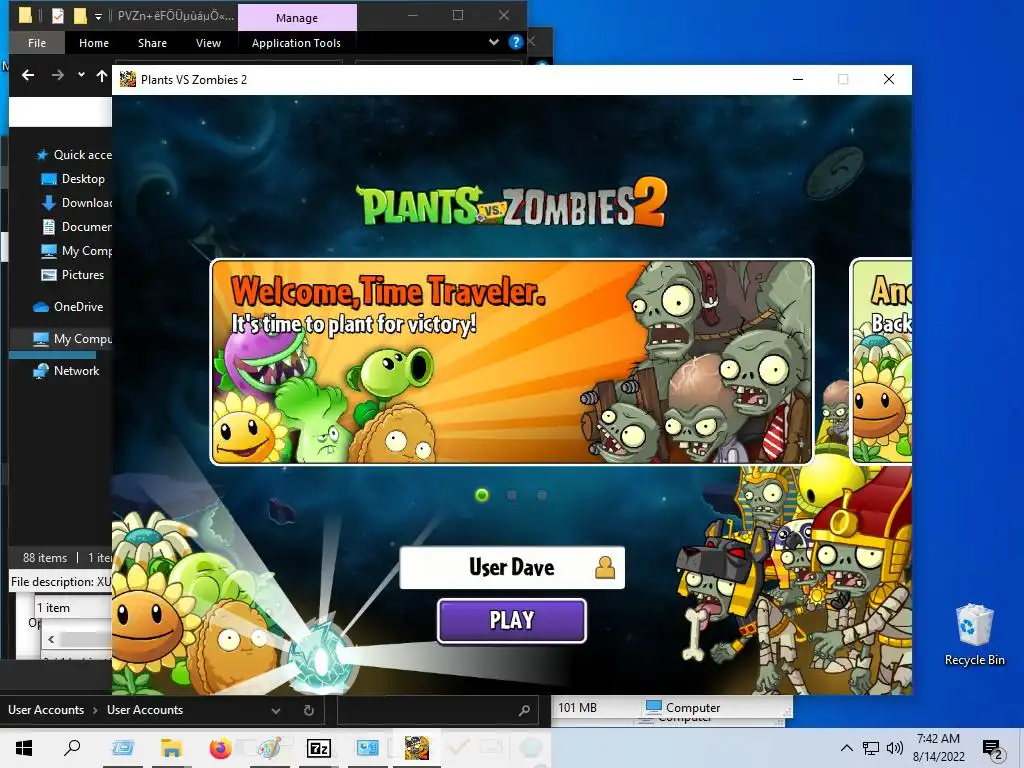This screenshot has height=768, width=1024.
Task: Click the user profile silhouette icon
Action: point(605,568)
